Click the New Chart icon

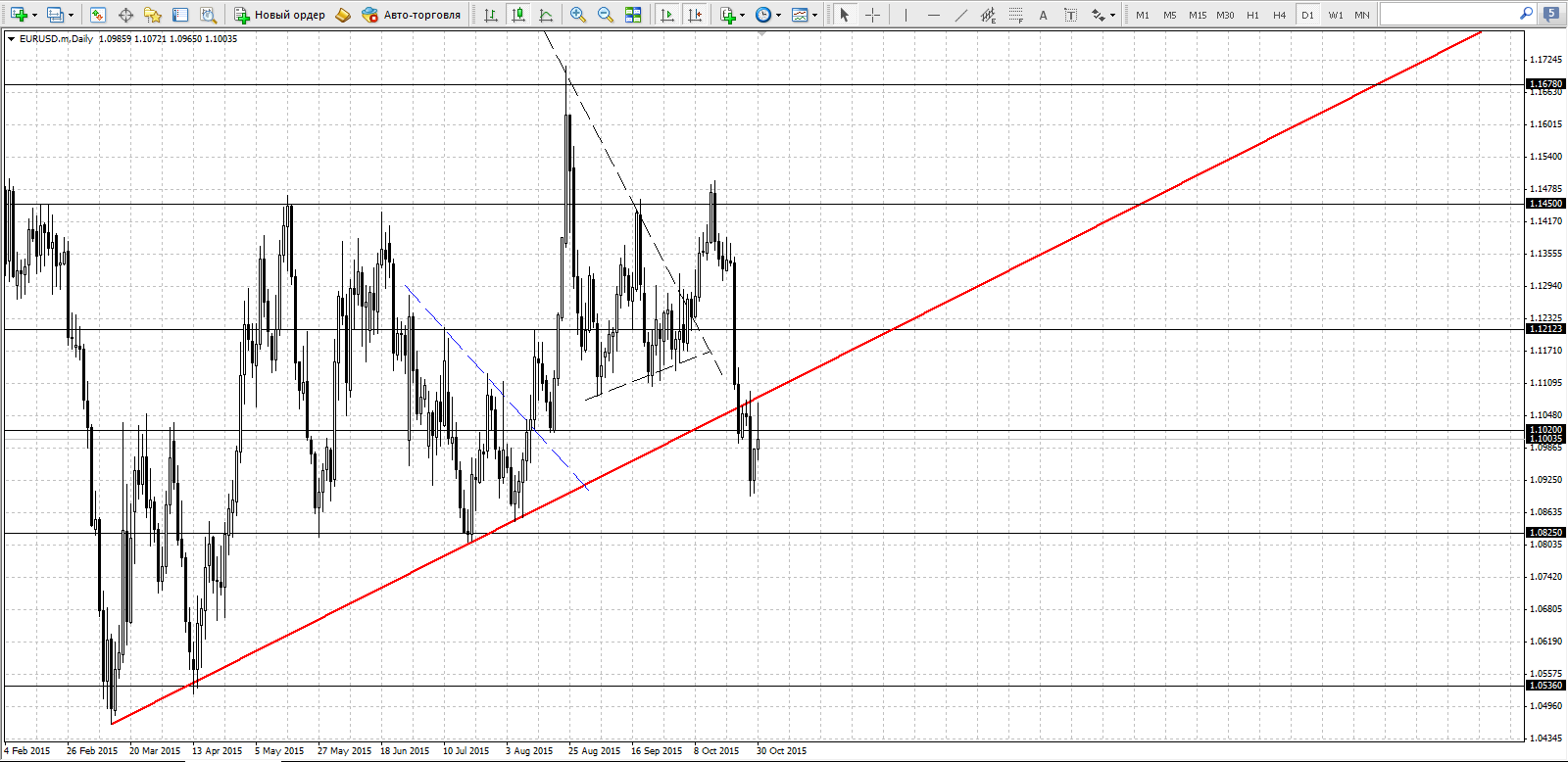click(19, 15)
